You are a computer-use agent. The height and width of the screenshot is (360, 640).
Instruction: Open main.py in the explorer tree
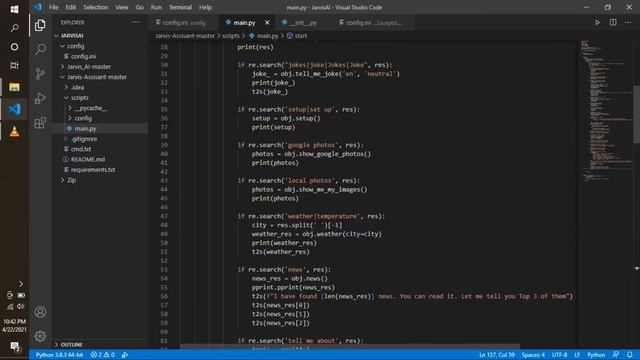click(x=85, y=129)
